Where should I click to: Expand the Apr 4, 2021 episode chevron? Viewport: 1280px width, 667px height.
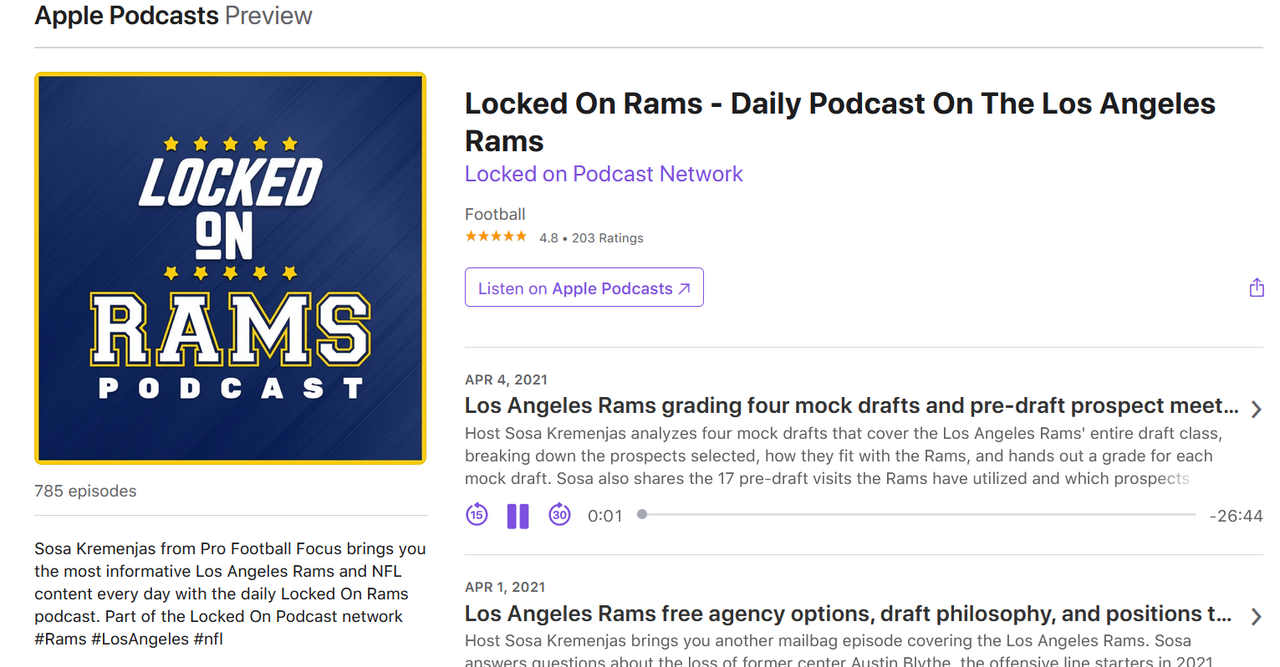(1256, 409)
